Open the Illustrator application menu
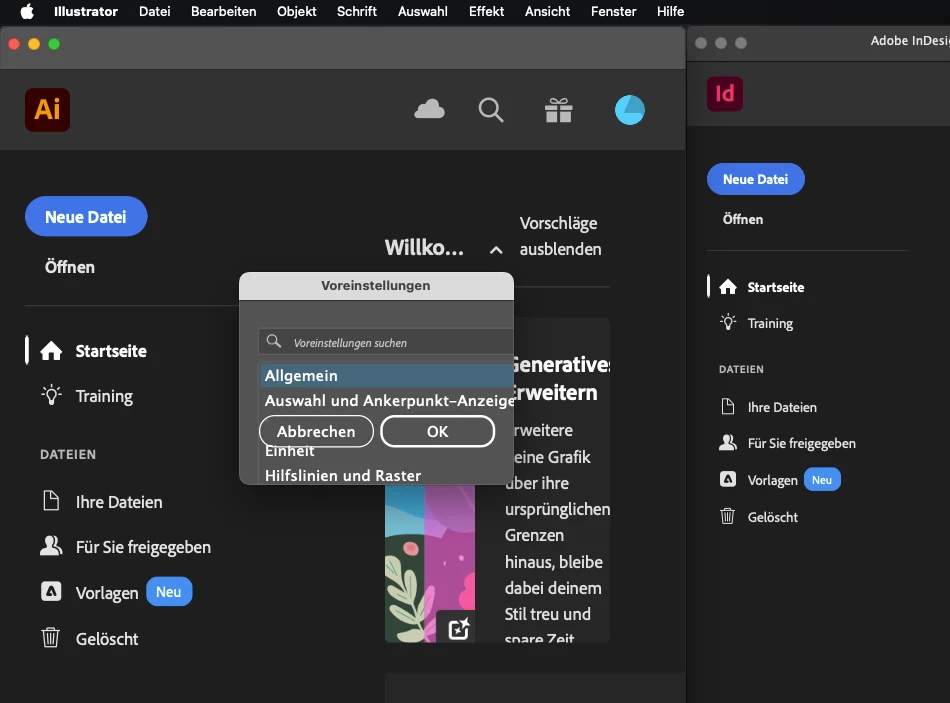 point(86,12)
